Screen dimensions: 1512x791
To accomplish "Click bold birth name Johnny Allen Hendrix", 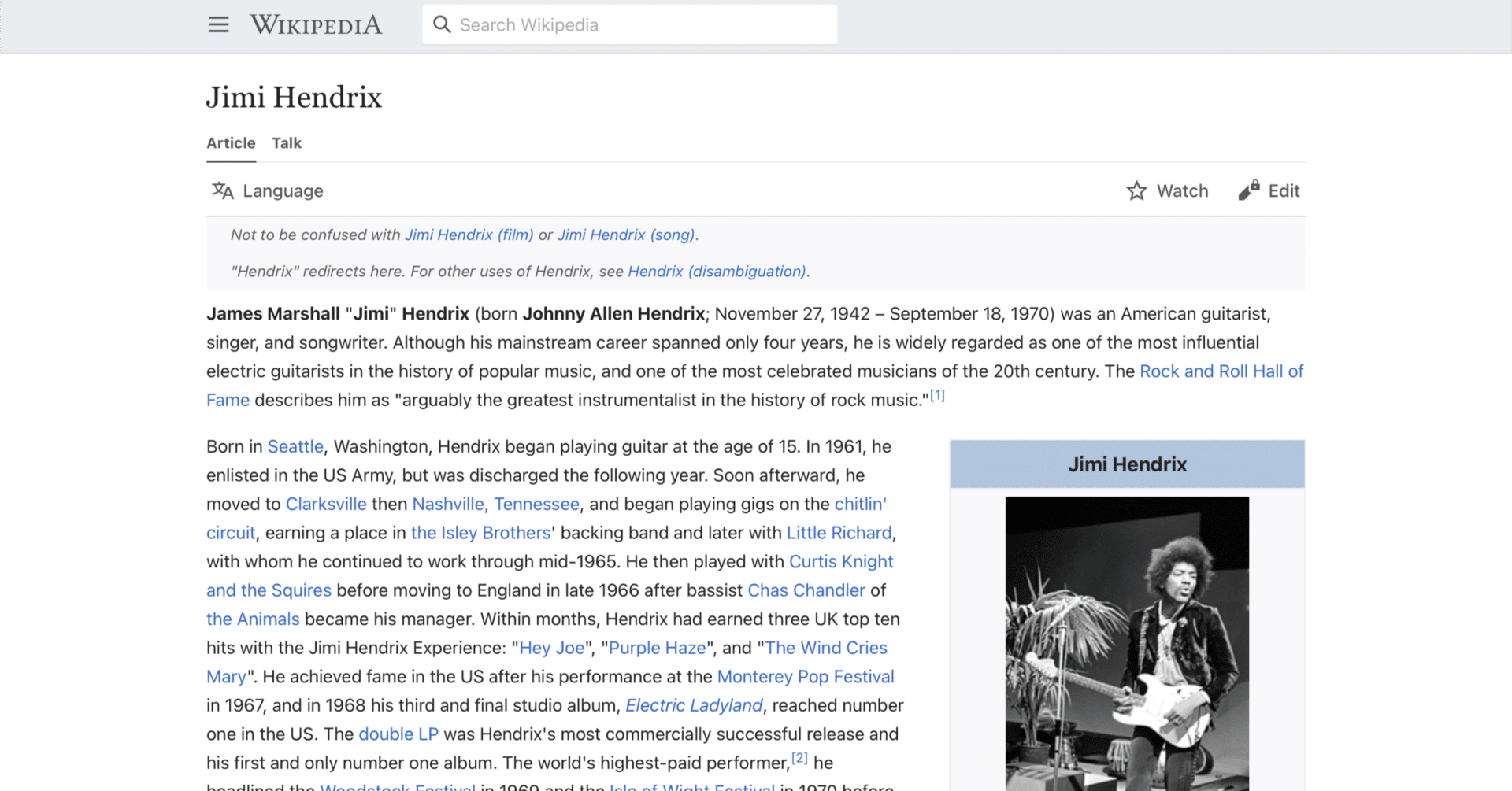I will 613,314.
